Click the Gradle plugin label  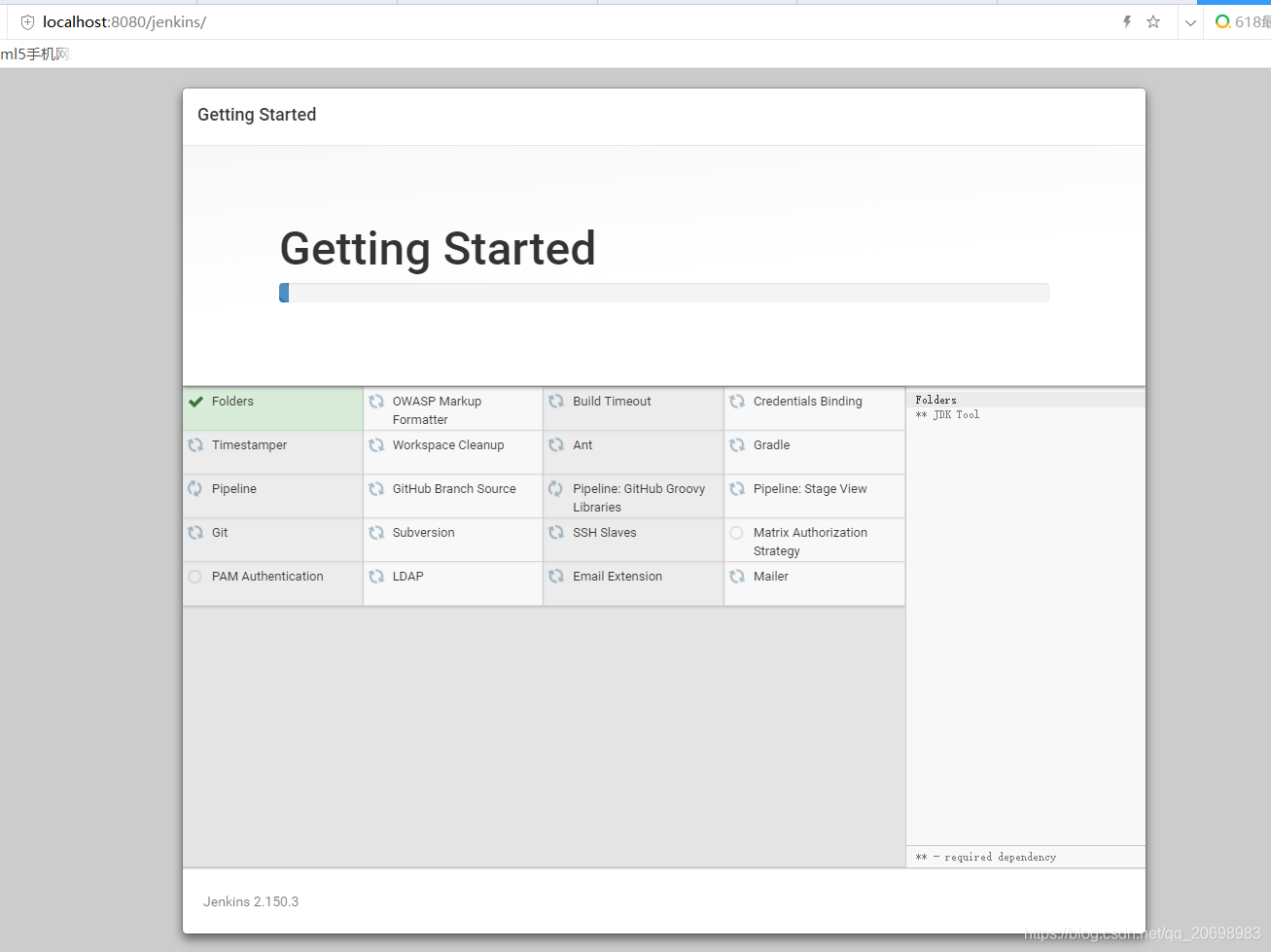pyautogui.click(x=771, y=445)
